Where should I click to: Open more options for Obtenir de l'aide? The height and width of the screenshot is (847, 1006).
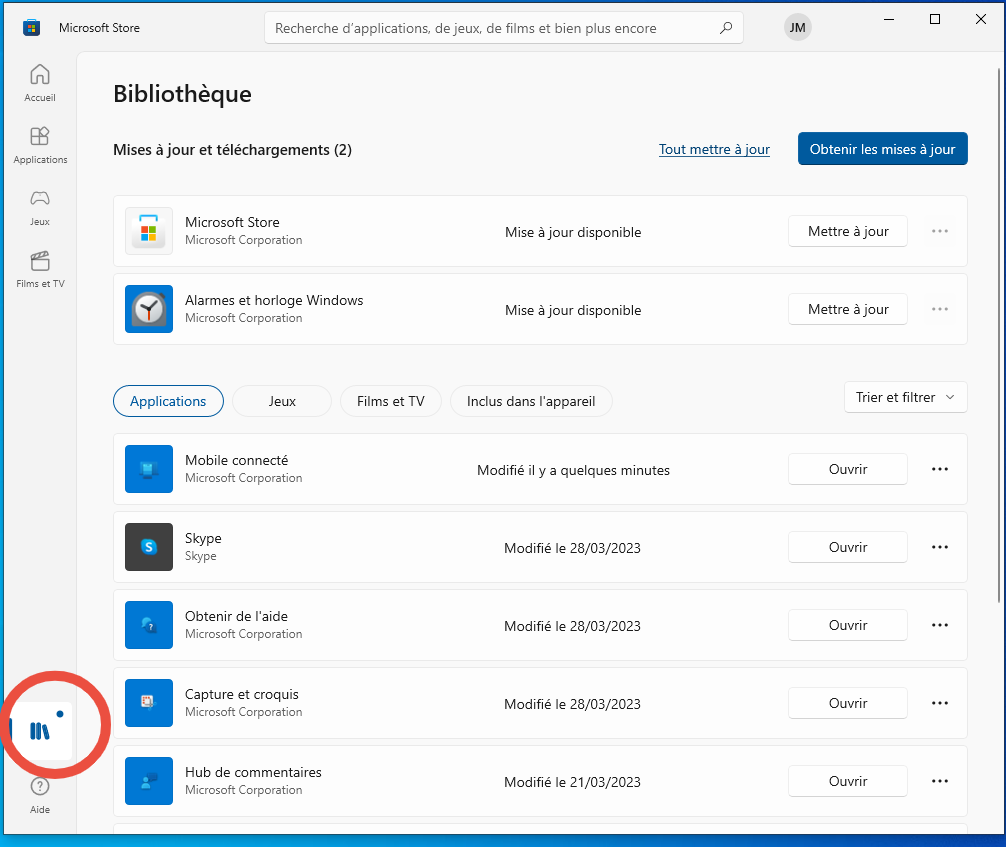940,625
